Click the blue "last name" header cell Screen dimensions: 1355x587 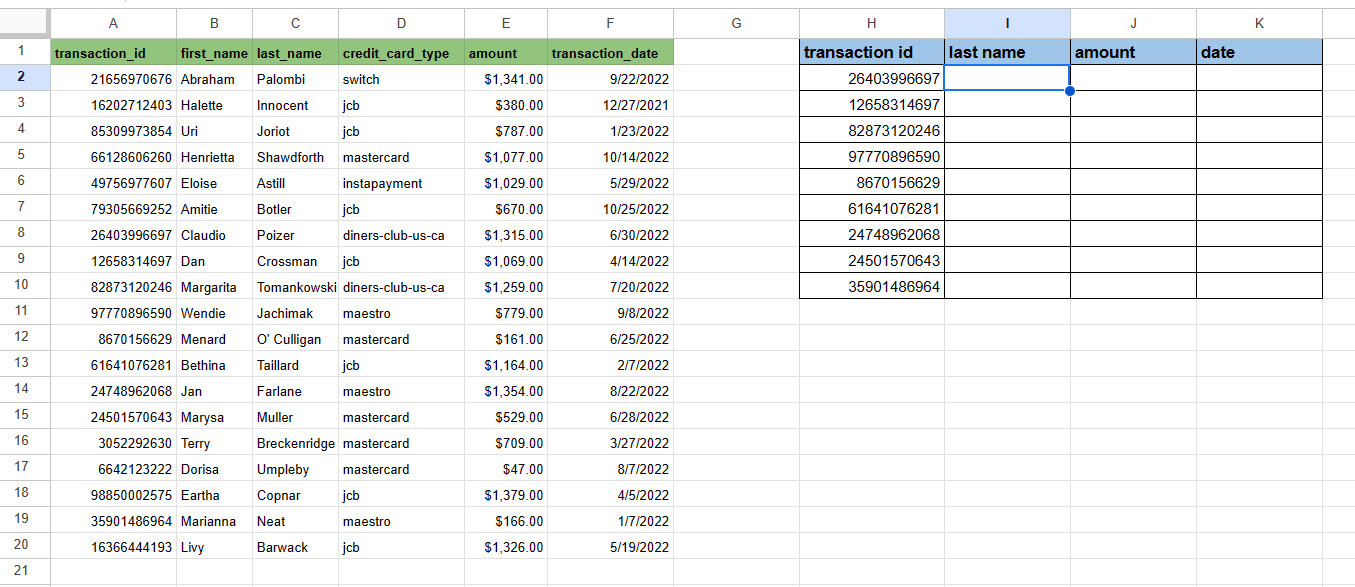(x=1007, y=52)
